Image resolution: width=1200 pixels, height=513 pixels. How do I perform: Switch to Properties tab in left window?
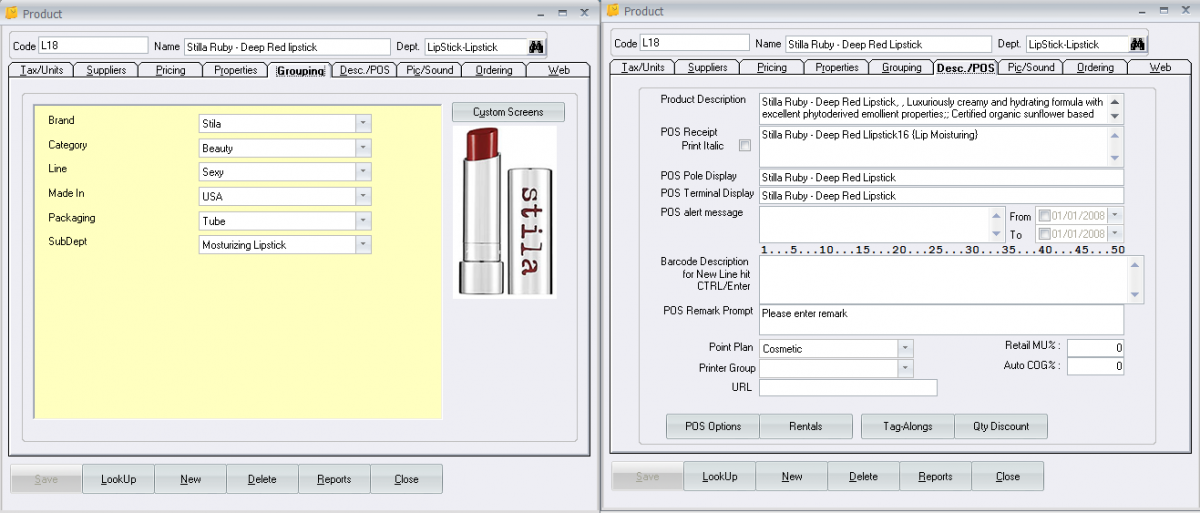[x=236, y=70]
